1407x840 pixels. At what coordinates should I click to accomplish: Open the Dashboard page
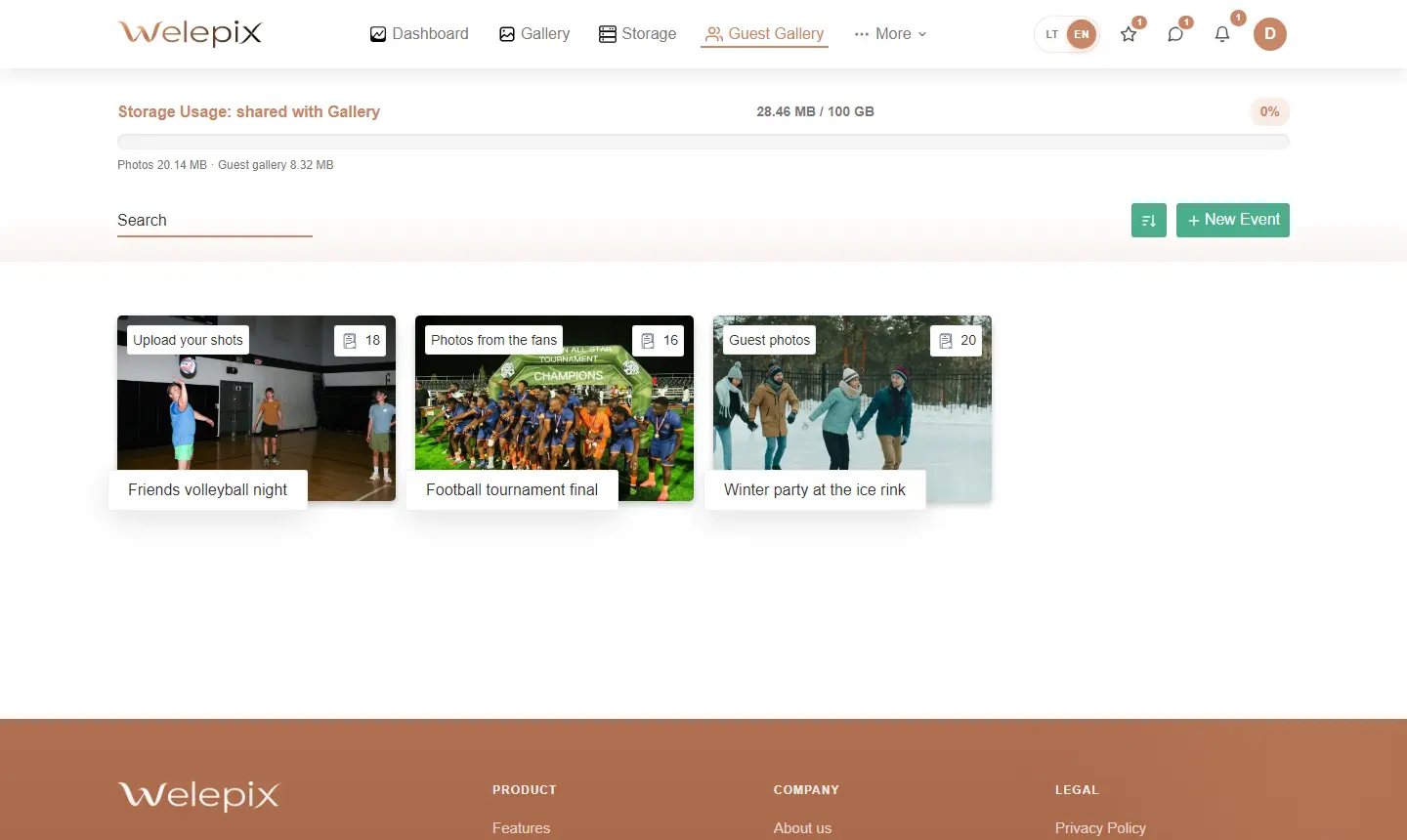[419, 34]
